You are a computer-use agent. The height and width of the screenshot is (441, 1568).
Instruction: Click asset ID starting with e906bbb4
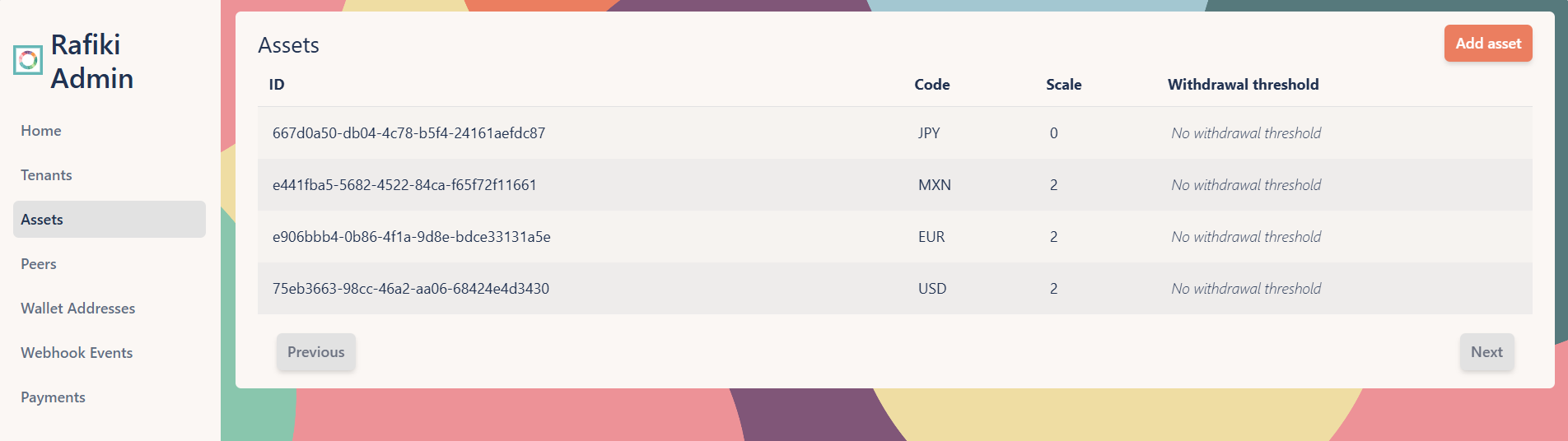(x=411, y=237)
